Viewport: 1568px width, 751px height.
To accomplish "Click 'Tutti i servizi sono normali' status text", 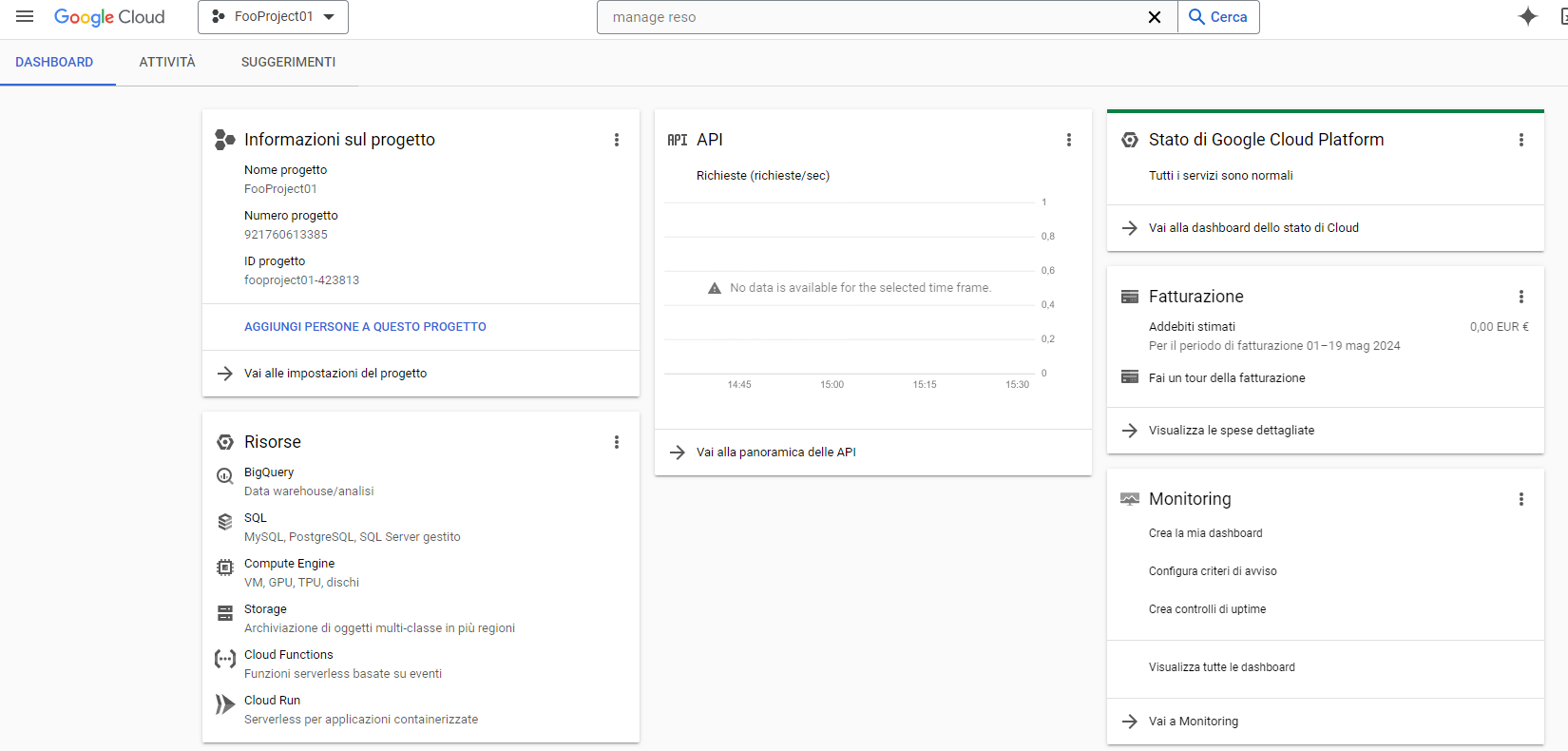I will (1221, 176).
